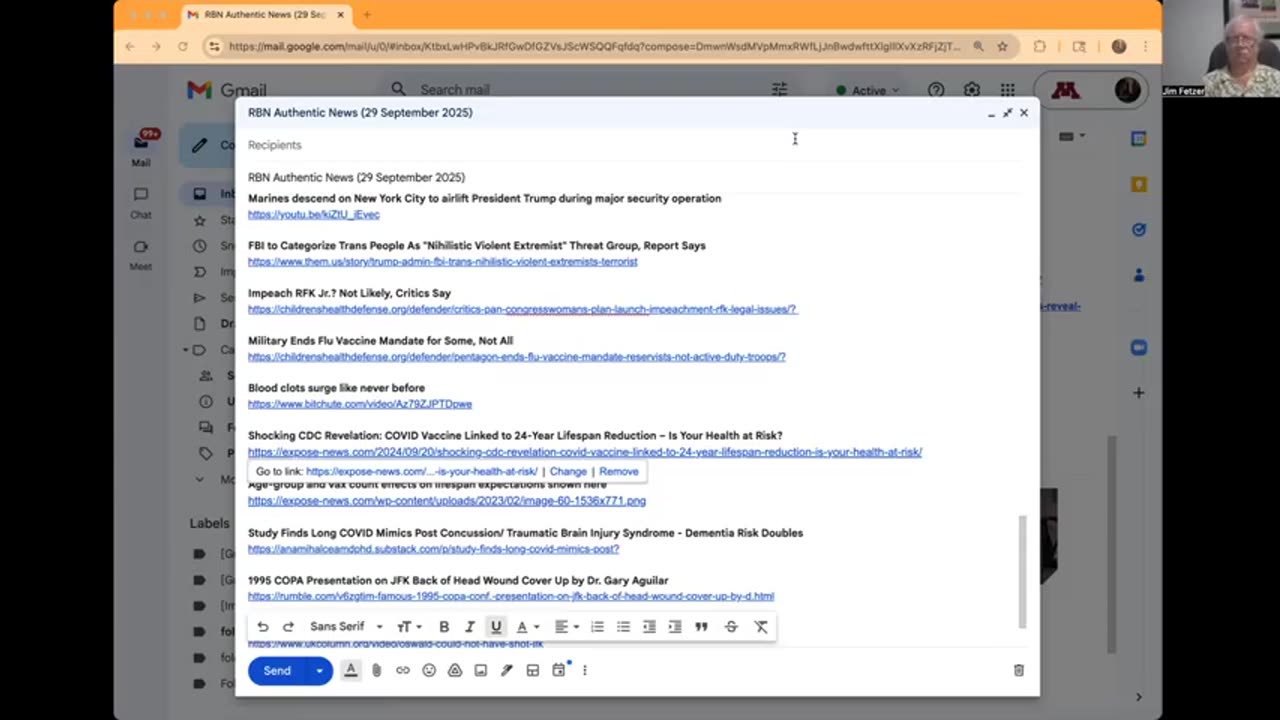Click the subject line field
Screen dimensions: 1280x720
pos(638,177)
